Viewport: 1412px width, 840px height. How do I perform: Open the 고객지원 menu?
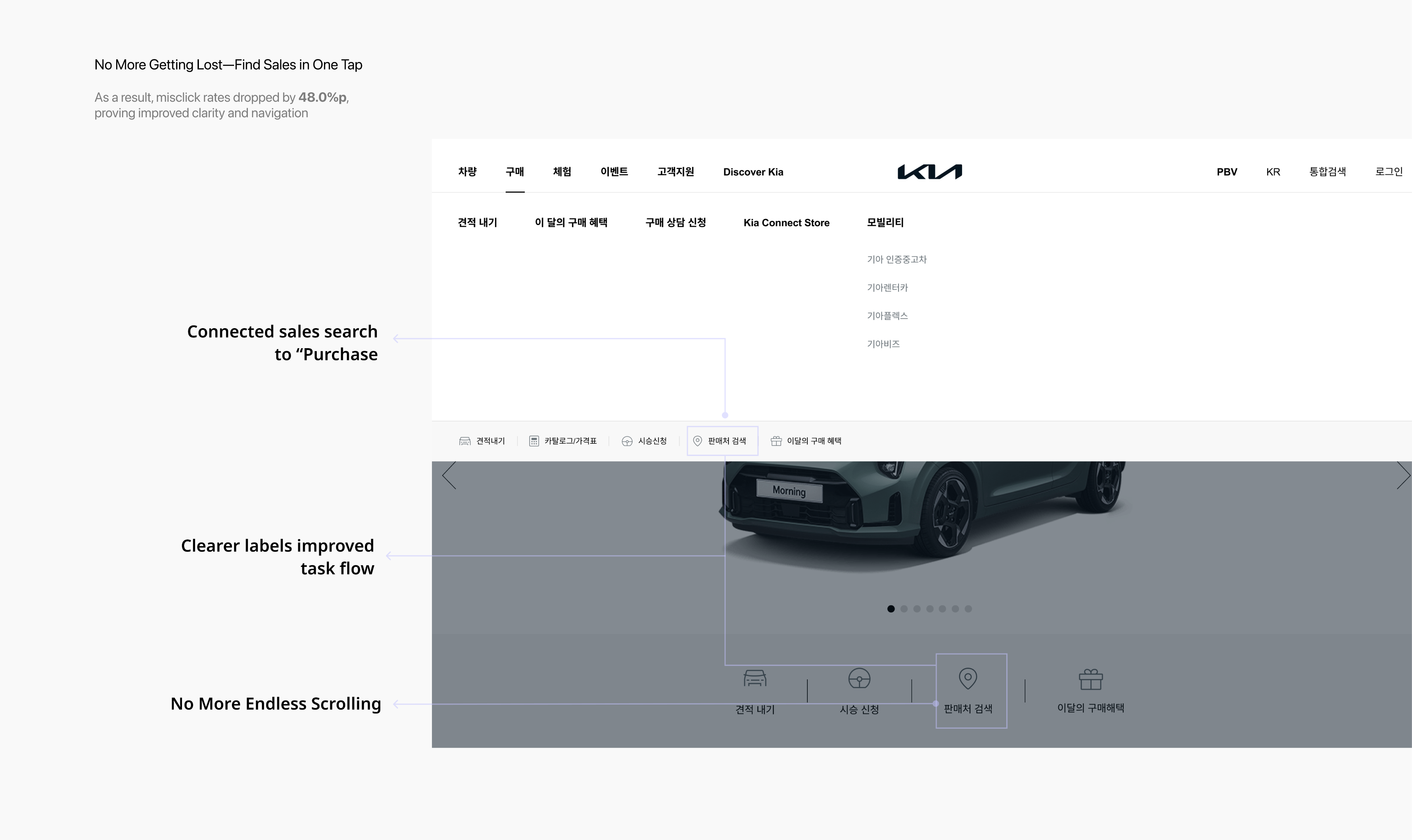tap(675, 172)
